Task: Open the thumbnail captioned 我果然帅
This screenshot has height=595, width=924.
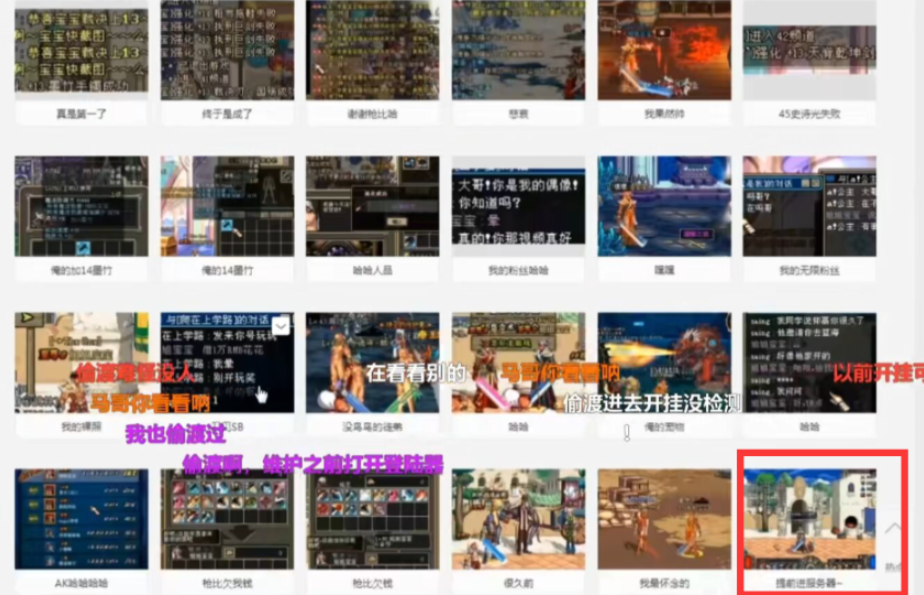Action: pos(664,50)
